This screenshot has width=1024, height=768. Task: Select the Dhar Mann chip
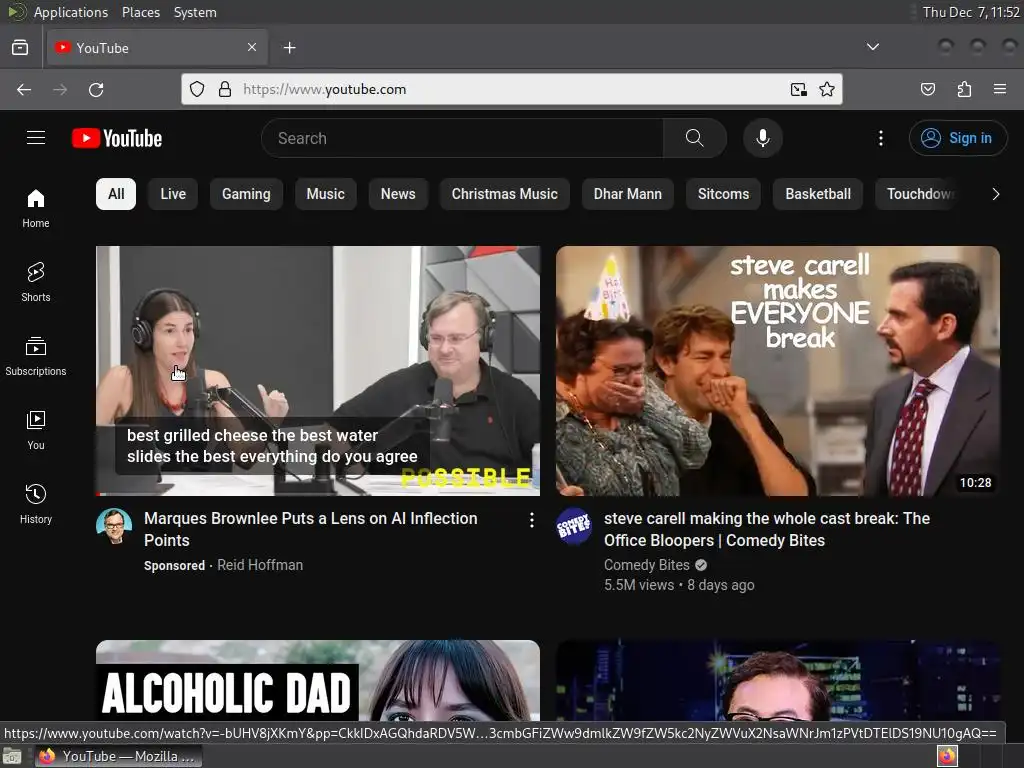click(x=628, y=194)
